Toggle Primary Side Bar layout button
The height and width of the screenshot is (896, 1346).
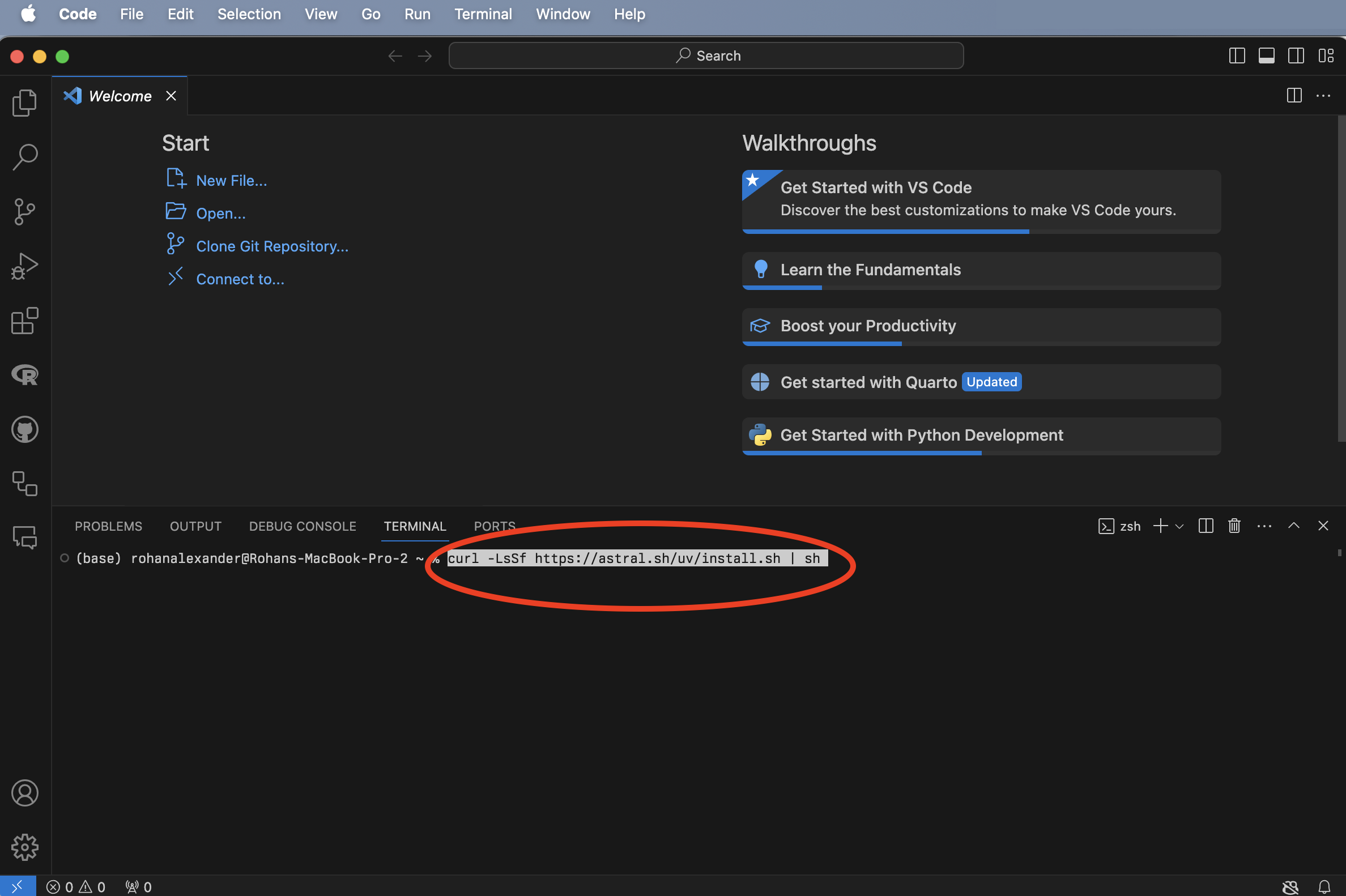pos(1237,56)
